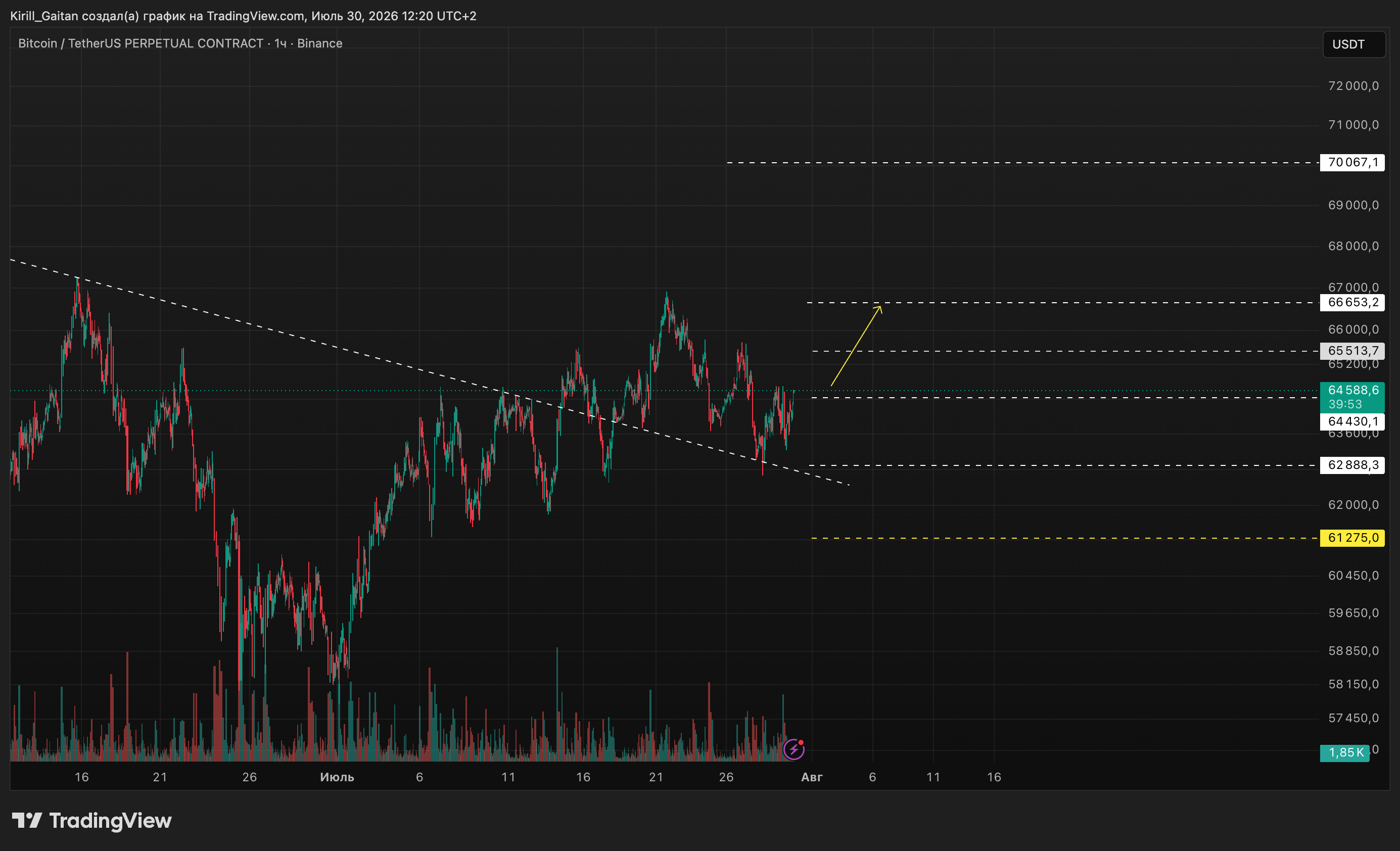This screenshot has width=1400, height=851.
Task: Click the 72 000,0 price axis tick
Action: [x=1353, y=86]
